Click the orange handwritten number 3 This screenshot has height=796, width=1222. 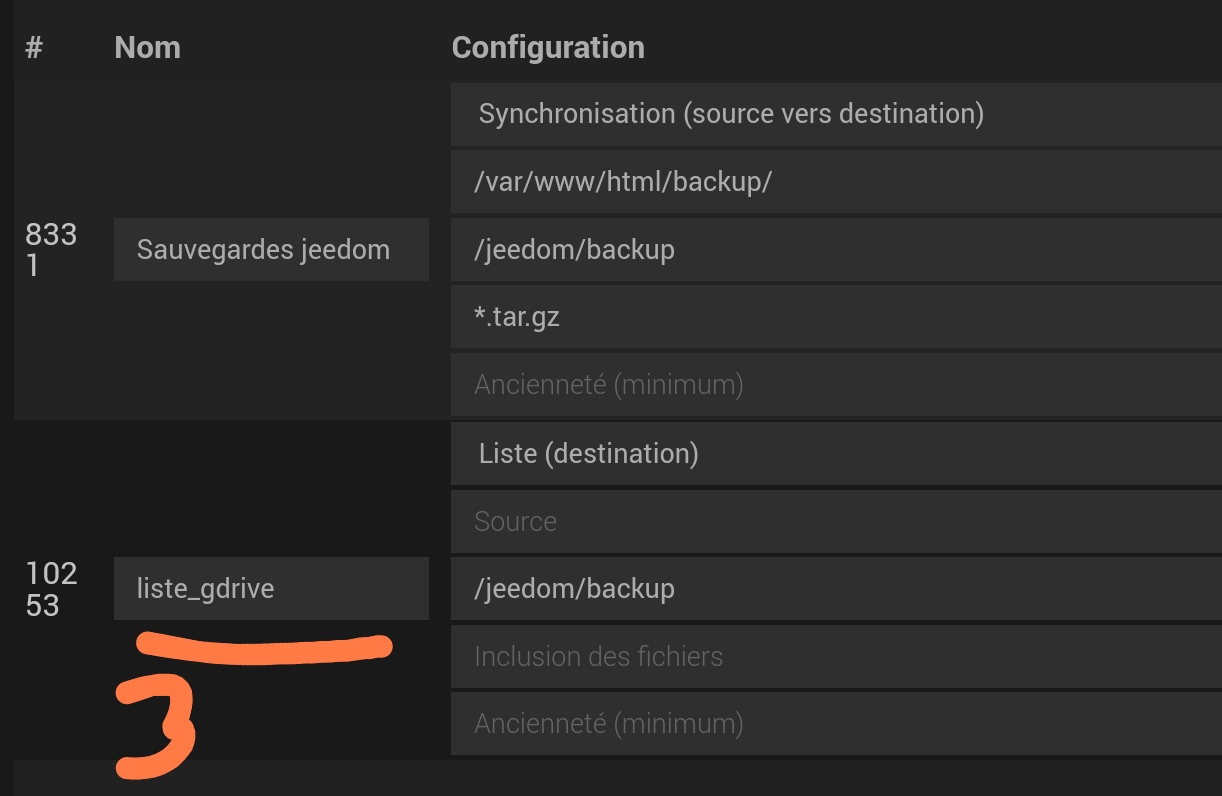156,727
